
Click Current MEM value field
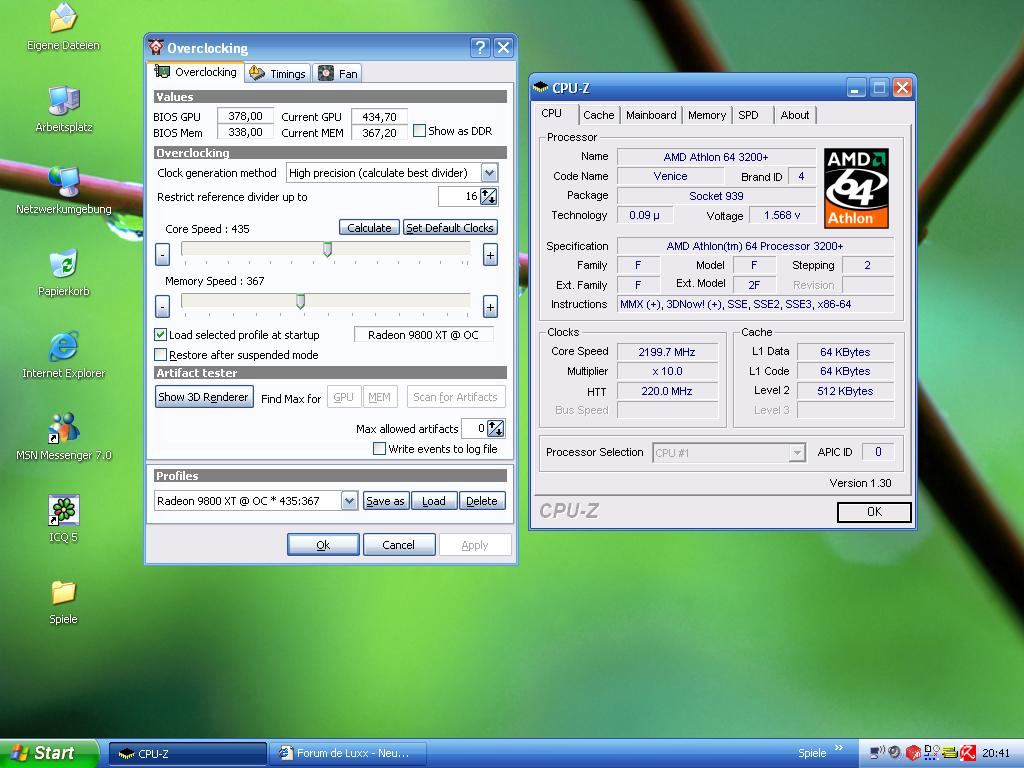pyautogui.click(x=379, y=133)
